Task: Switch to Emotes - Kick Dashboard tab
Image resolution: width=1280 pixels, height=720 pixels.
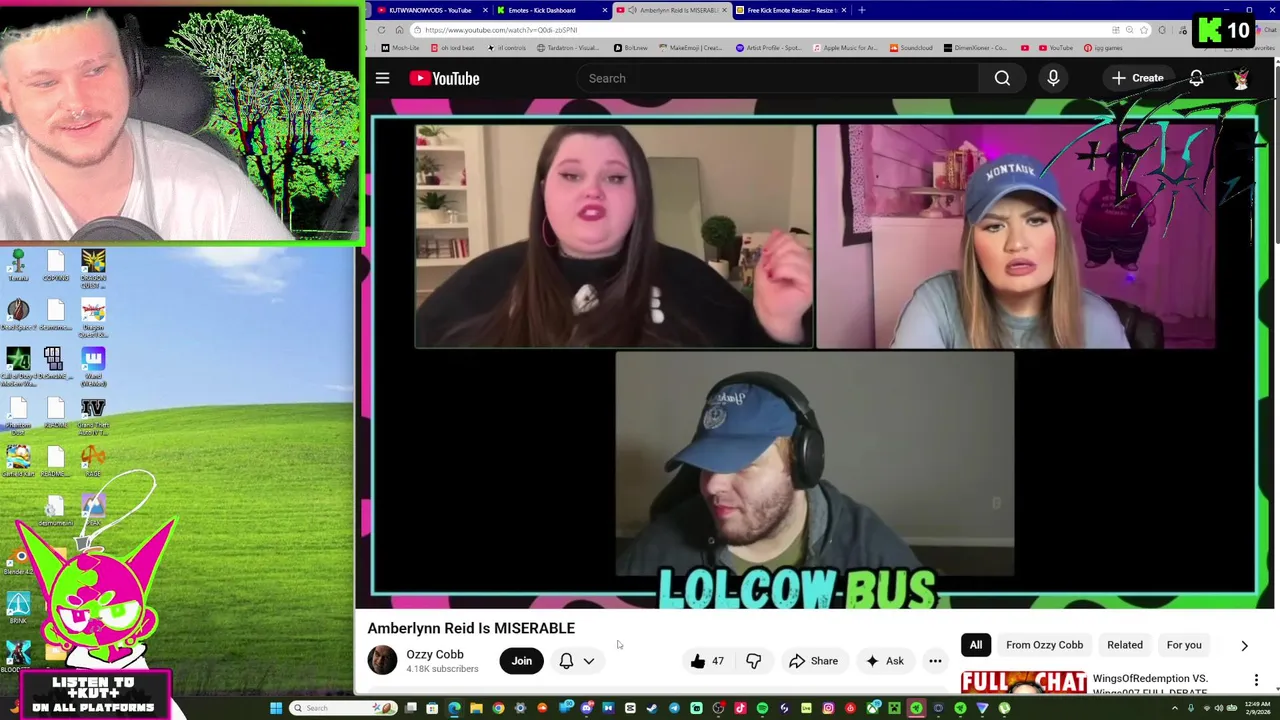Action: point(550,10)
